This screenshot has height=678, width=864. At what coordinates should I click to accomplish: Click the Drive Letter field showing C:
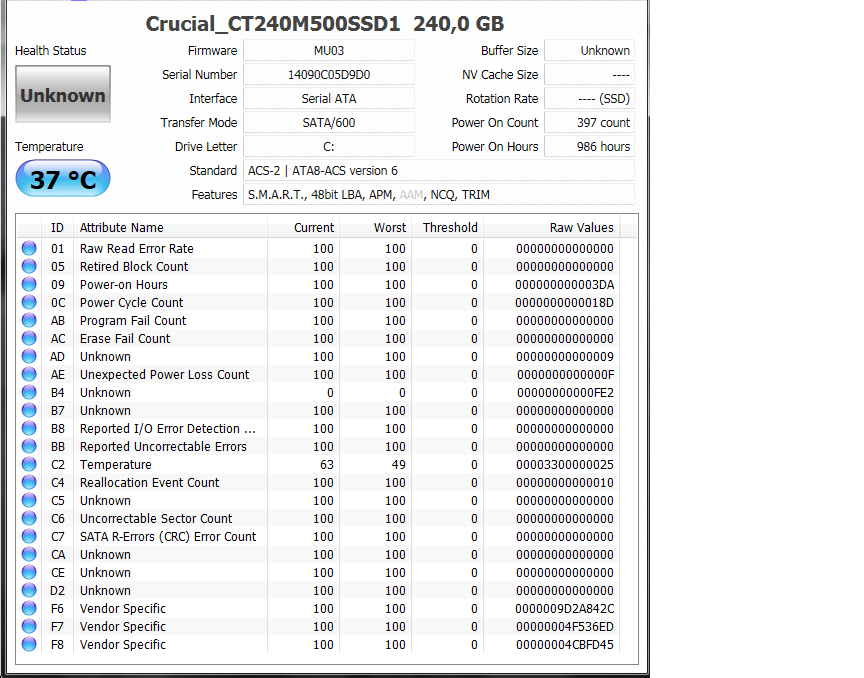(329, 147)
